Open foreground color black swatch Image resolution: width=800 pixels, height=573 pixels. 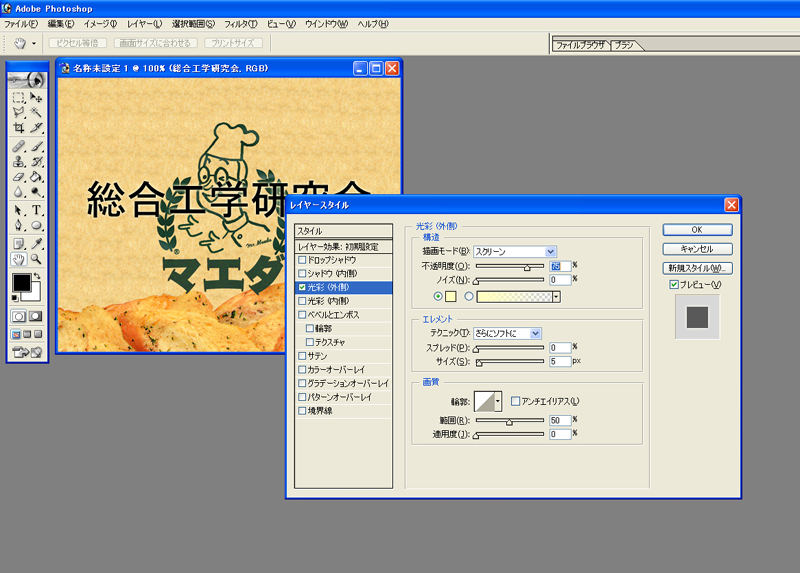21,282
